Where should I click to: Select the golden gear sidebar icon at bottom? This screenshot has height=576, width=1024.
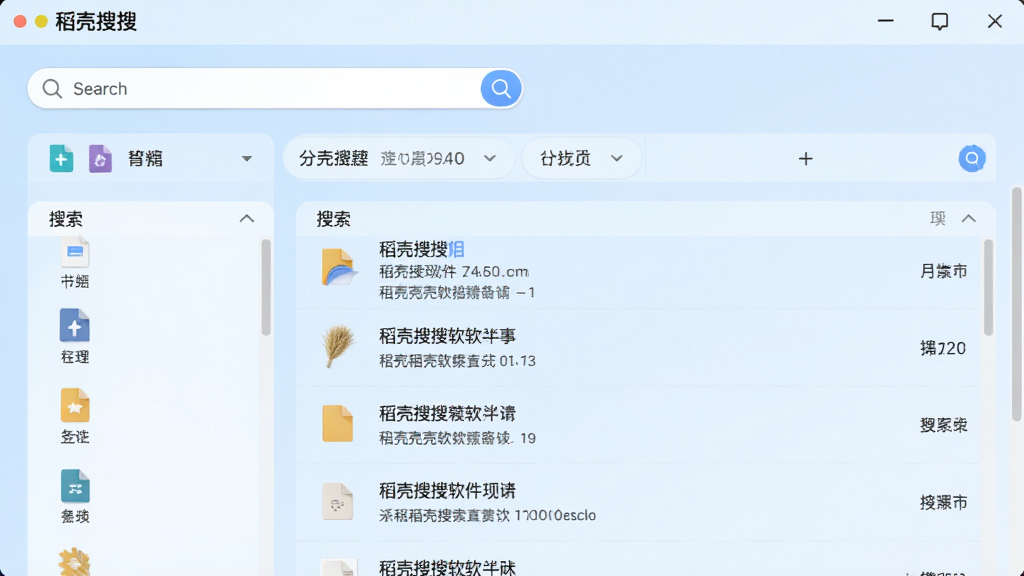point(74,562)
